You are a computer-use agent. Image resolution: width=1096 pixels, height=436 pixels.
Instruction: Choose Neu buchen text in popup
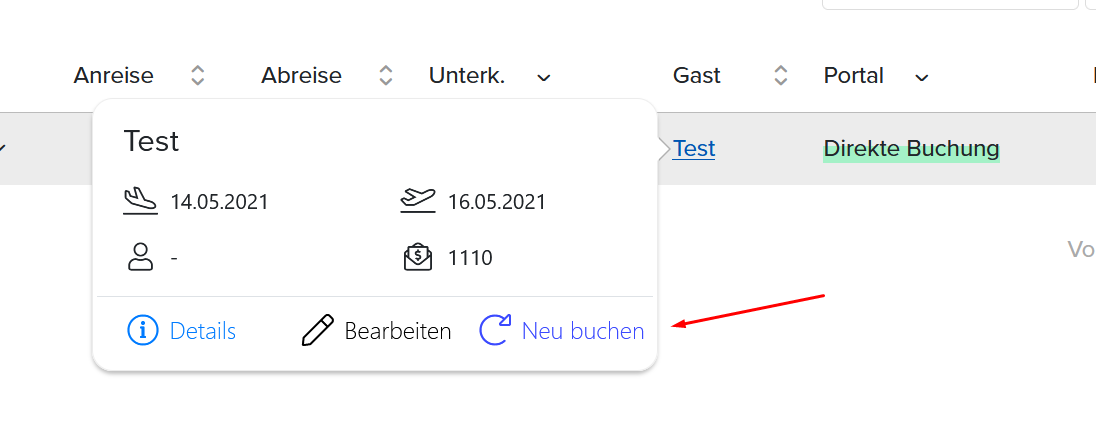(x=583, y=330)
